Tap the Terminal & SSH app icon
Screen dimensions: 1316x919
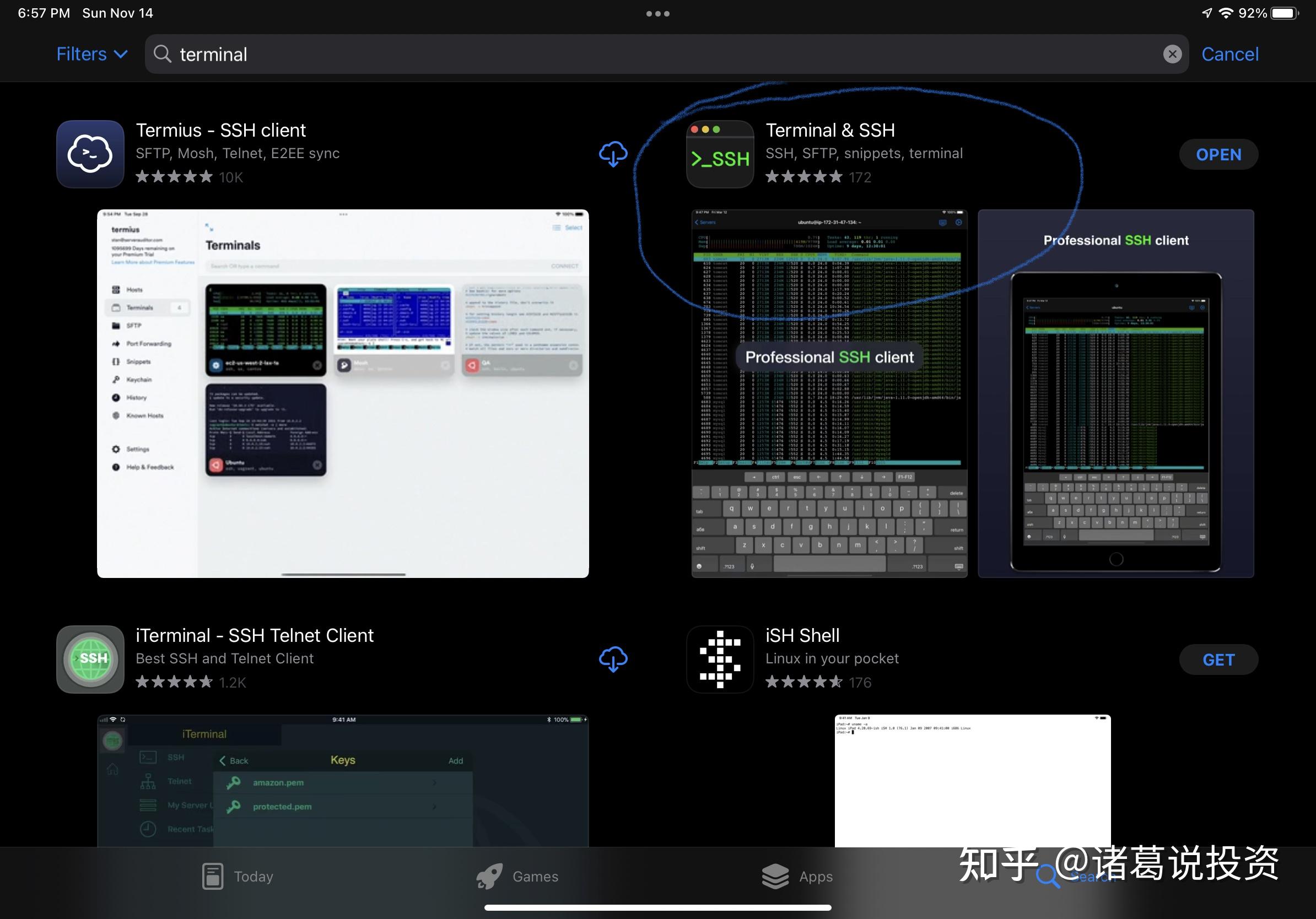tap(720, 155)
